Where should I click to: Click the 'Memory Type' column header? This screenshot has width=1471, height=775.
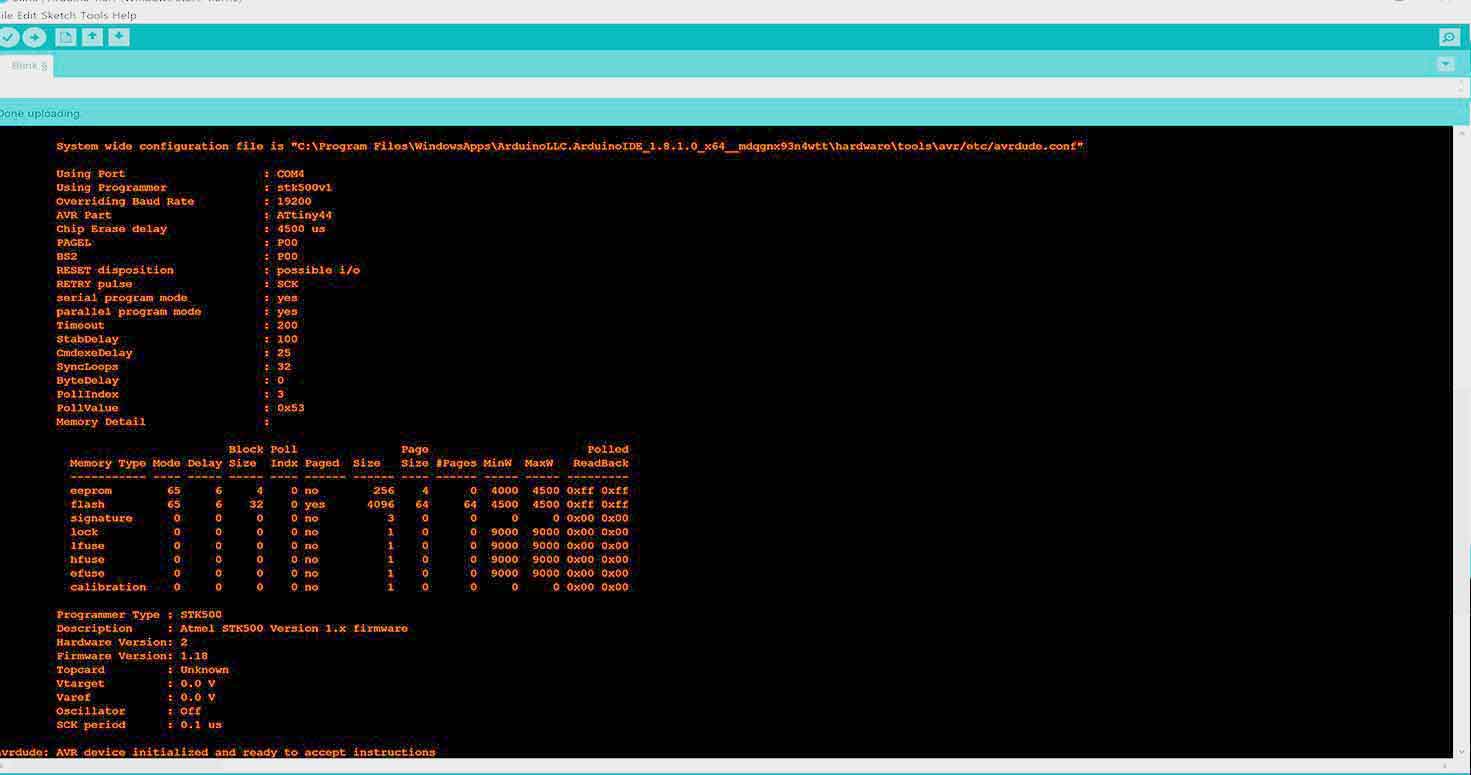point(108,463)
